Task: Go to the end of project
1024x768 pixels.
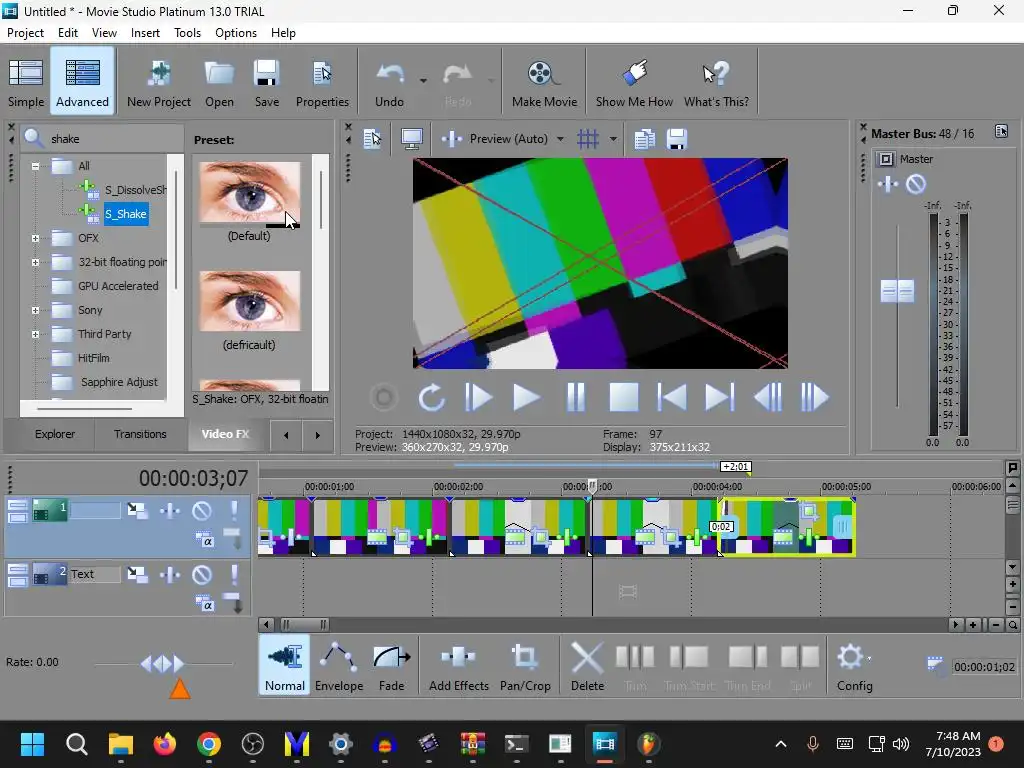Action: 720,397
